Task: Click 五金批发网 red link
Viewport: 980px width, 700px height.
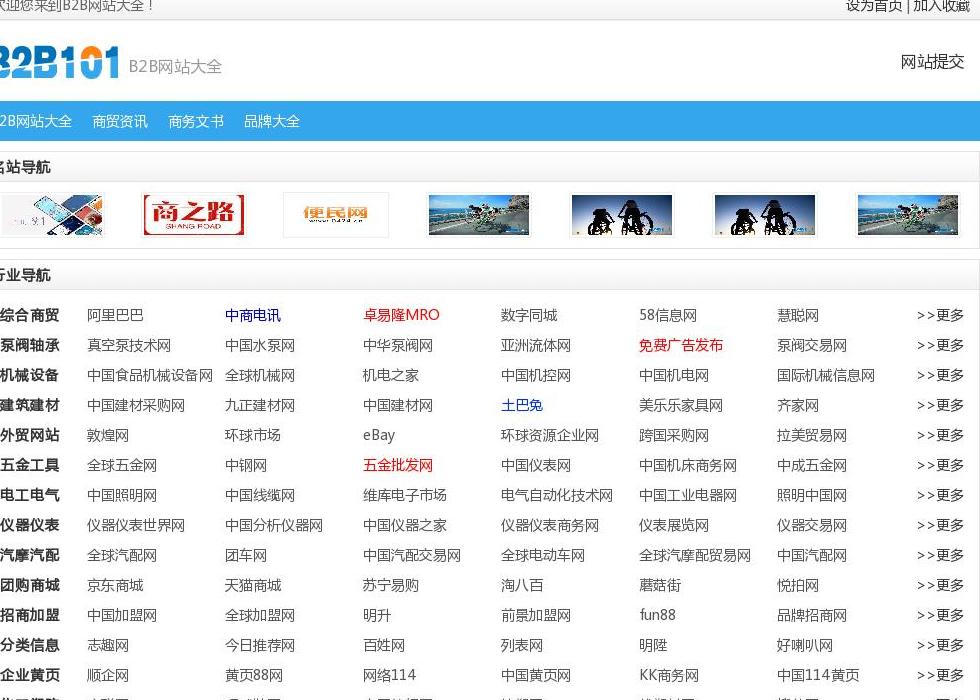Action: click(398, 465)
